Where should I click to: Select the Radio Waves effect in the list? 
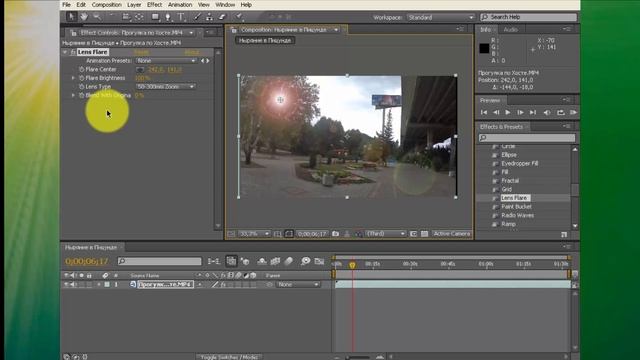(x=517, y=215)
